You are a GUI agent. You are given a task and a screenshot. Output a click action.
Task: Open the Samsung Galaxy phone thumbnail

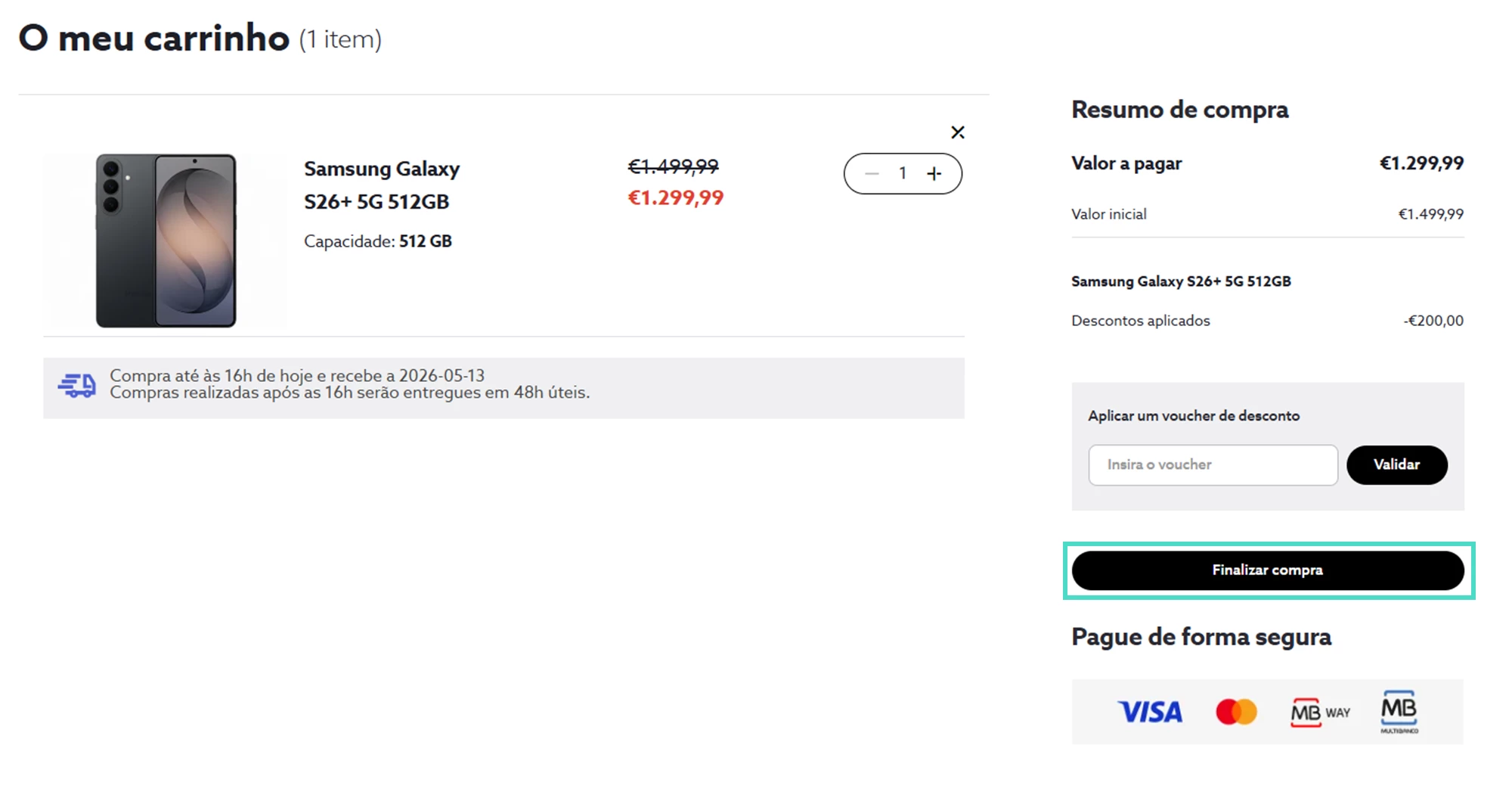pos(166,241)
